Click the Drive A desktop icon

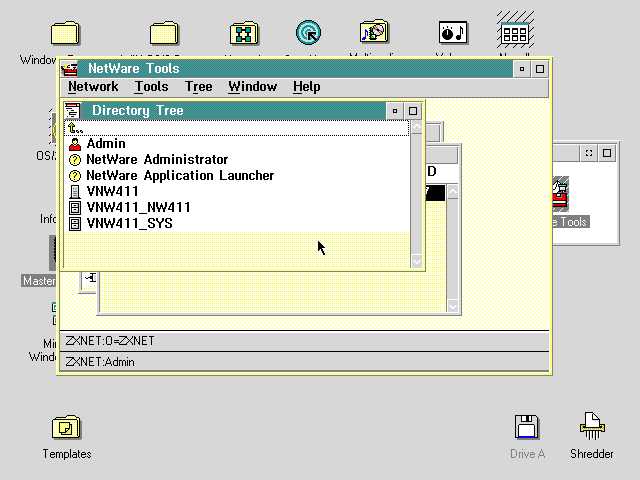527,427
